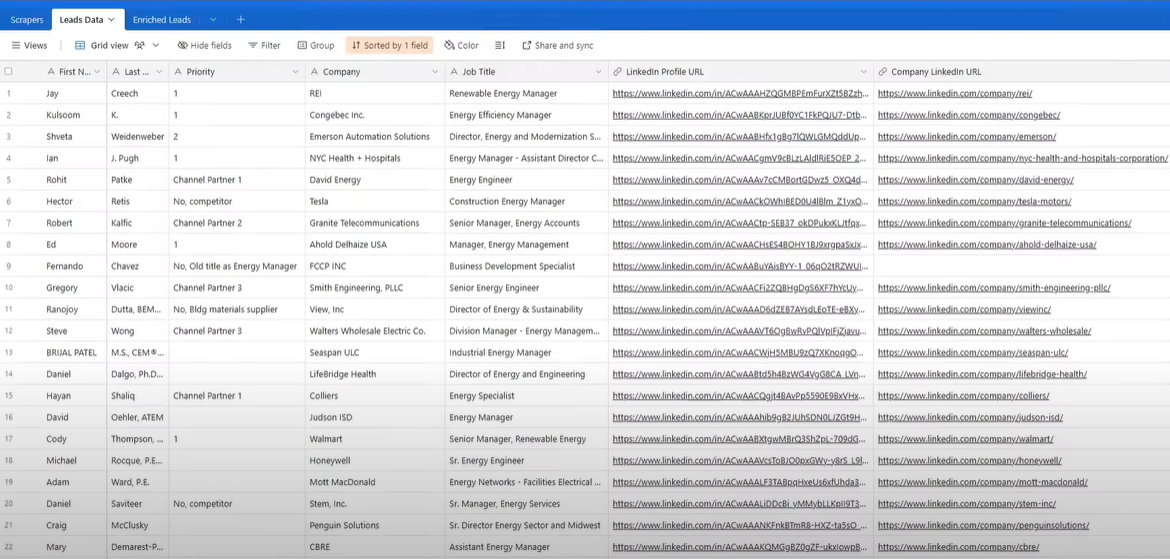Click row number 9
Image resolution: width=1170 pixels, height=559 pixels.
[x=8, y=266]
